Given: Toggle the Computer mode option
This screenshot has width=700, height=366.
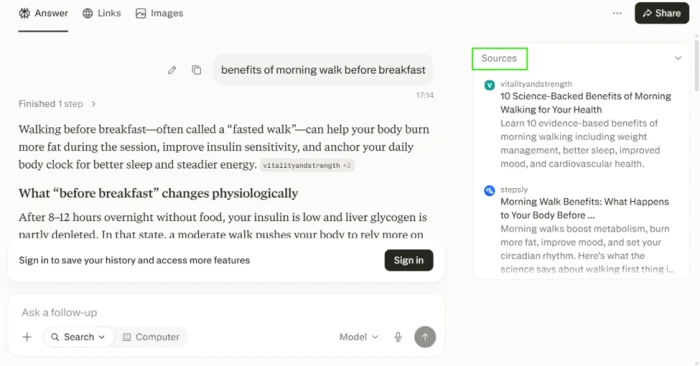Looking at the screenshot, I should pos(151,337).
